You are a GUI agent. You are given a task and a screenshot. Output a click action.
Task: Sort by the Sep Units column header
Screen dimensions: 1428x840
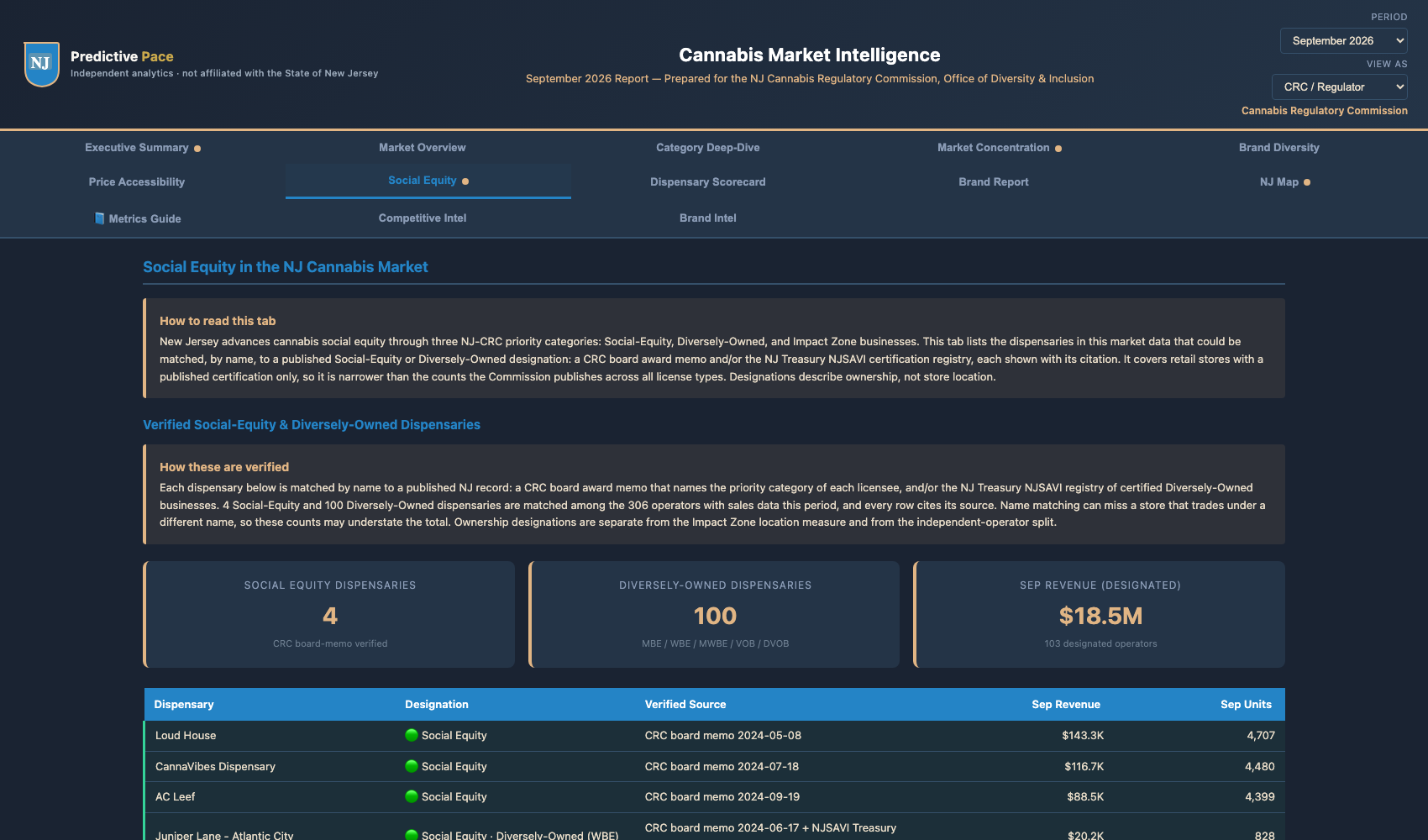(x=1246, y=705)
